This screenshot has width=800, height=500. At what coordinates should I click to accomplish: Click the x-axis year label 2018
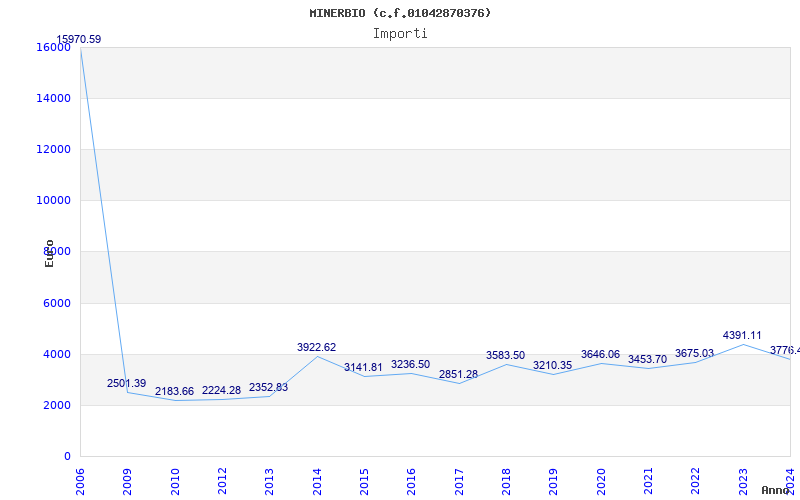506,482
